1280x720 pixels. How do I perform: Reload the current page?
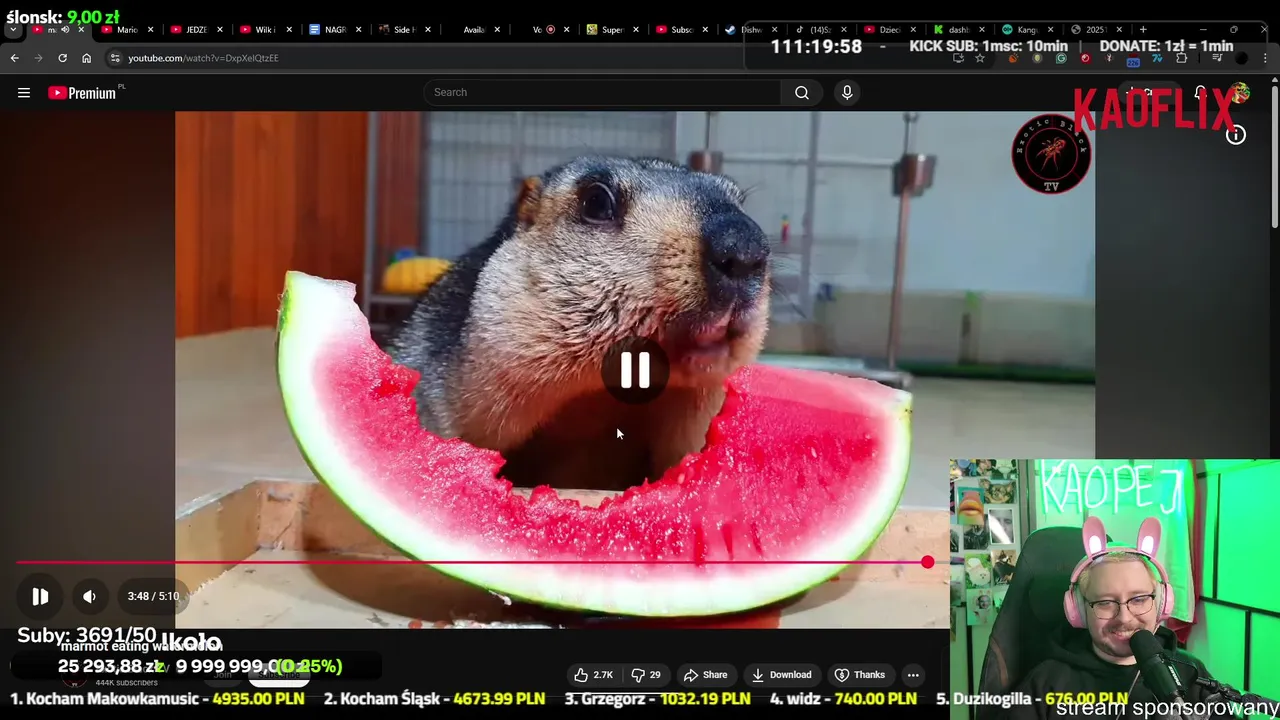click(x=62, y=58)
